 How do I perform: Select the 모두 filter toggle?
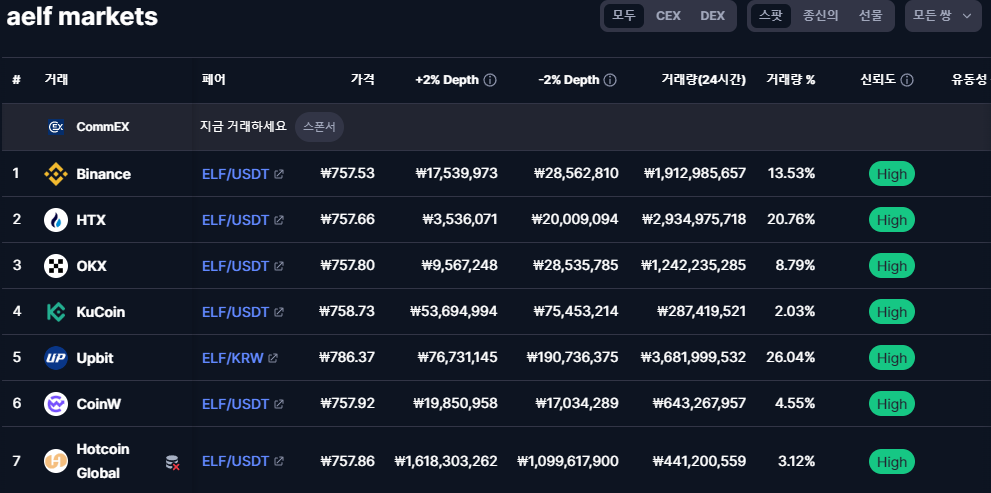624,16
